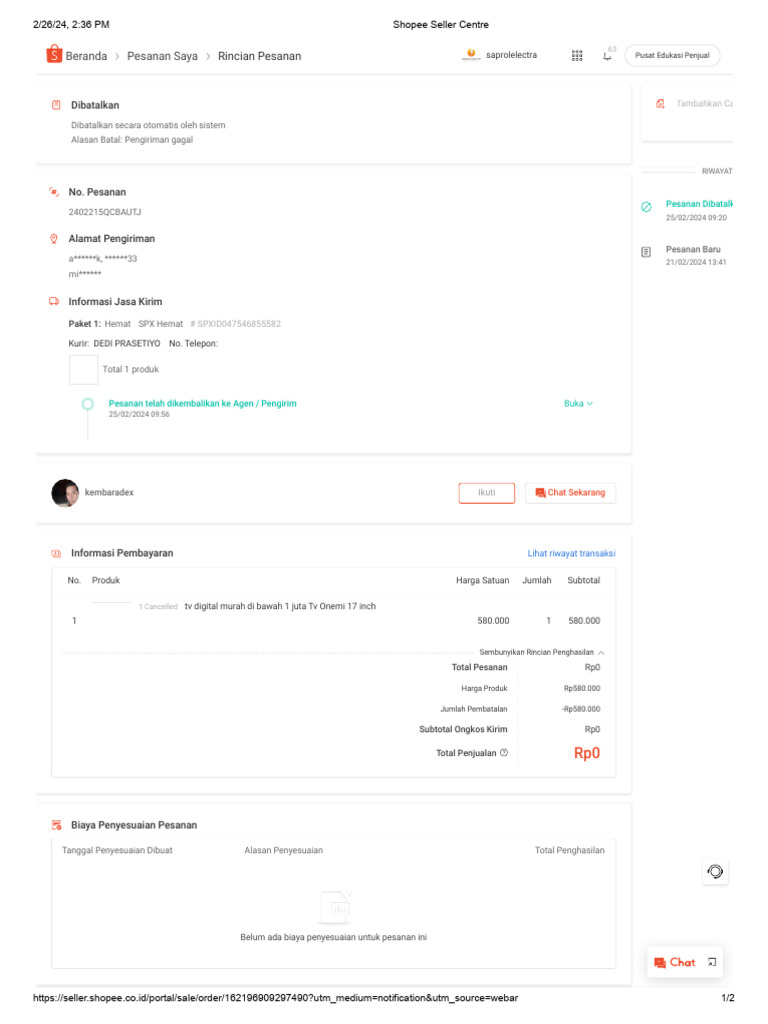Expand the Chat window icon
The width and height of the screenshot is (768, 1024).
click(x=711, y=962)
